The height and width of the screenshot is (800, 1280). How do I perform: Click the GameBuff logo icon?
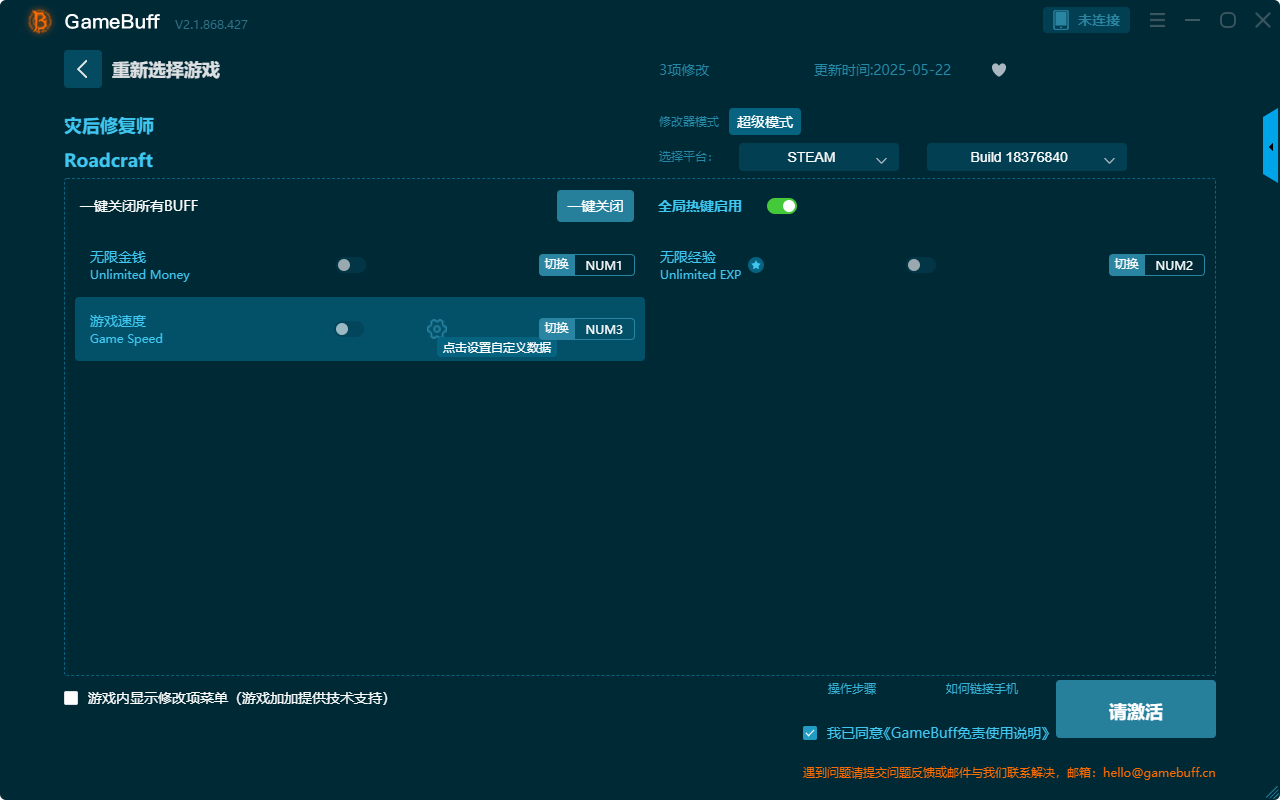pos(40,21)
